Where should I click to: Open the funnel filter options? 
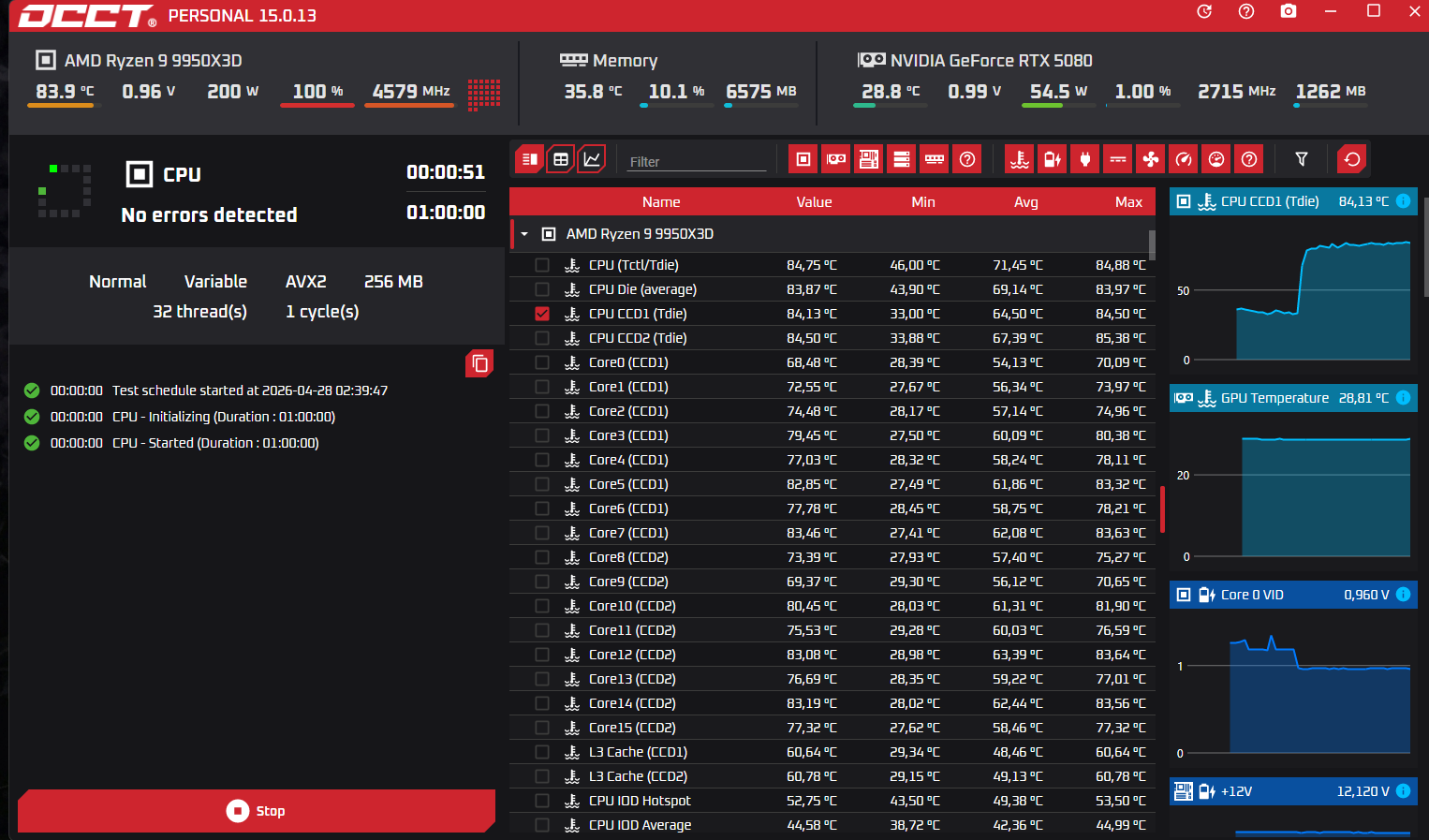click(1302, 159)
